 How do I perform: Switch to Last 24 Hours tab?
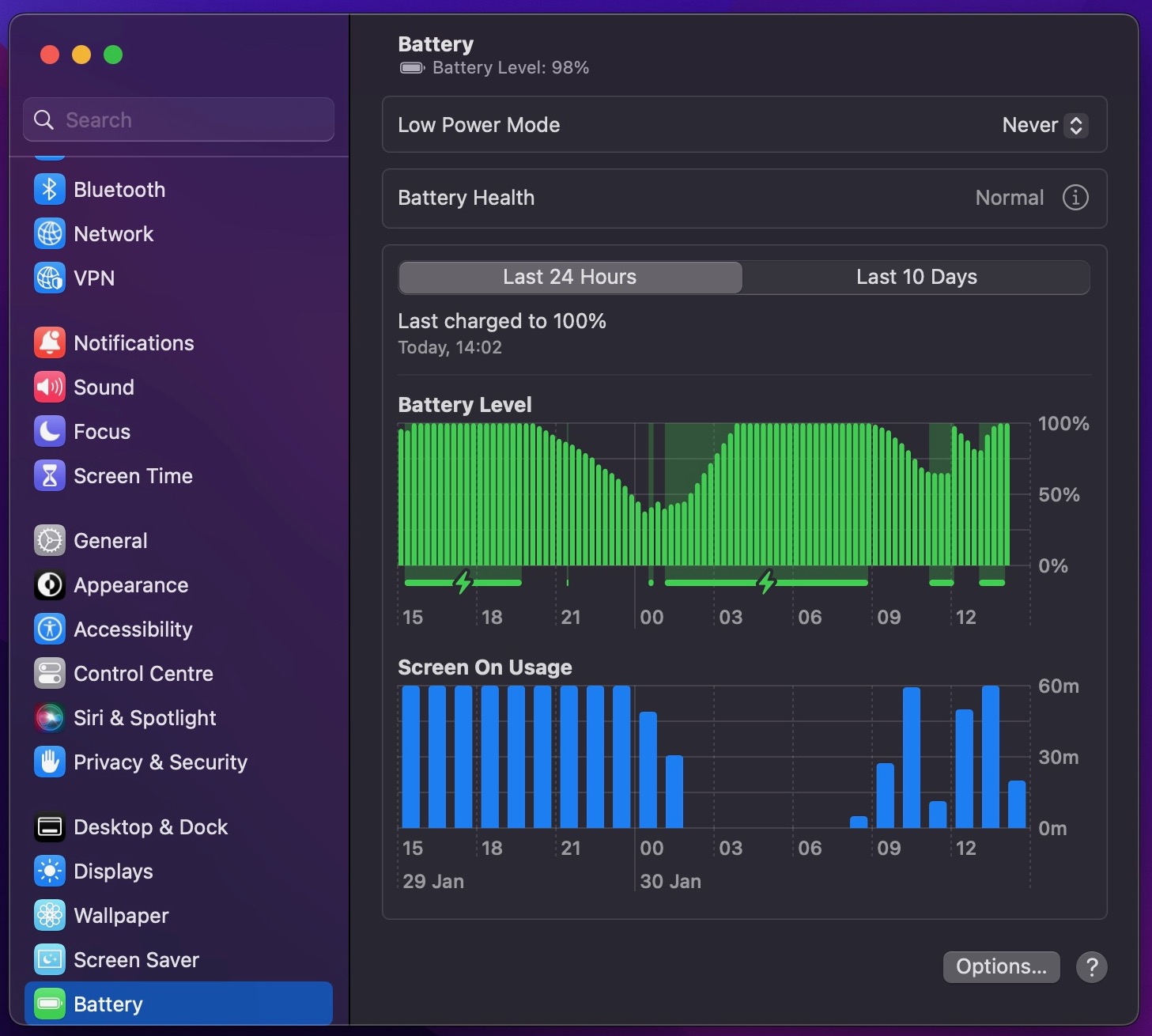570,278
